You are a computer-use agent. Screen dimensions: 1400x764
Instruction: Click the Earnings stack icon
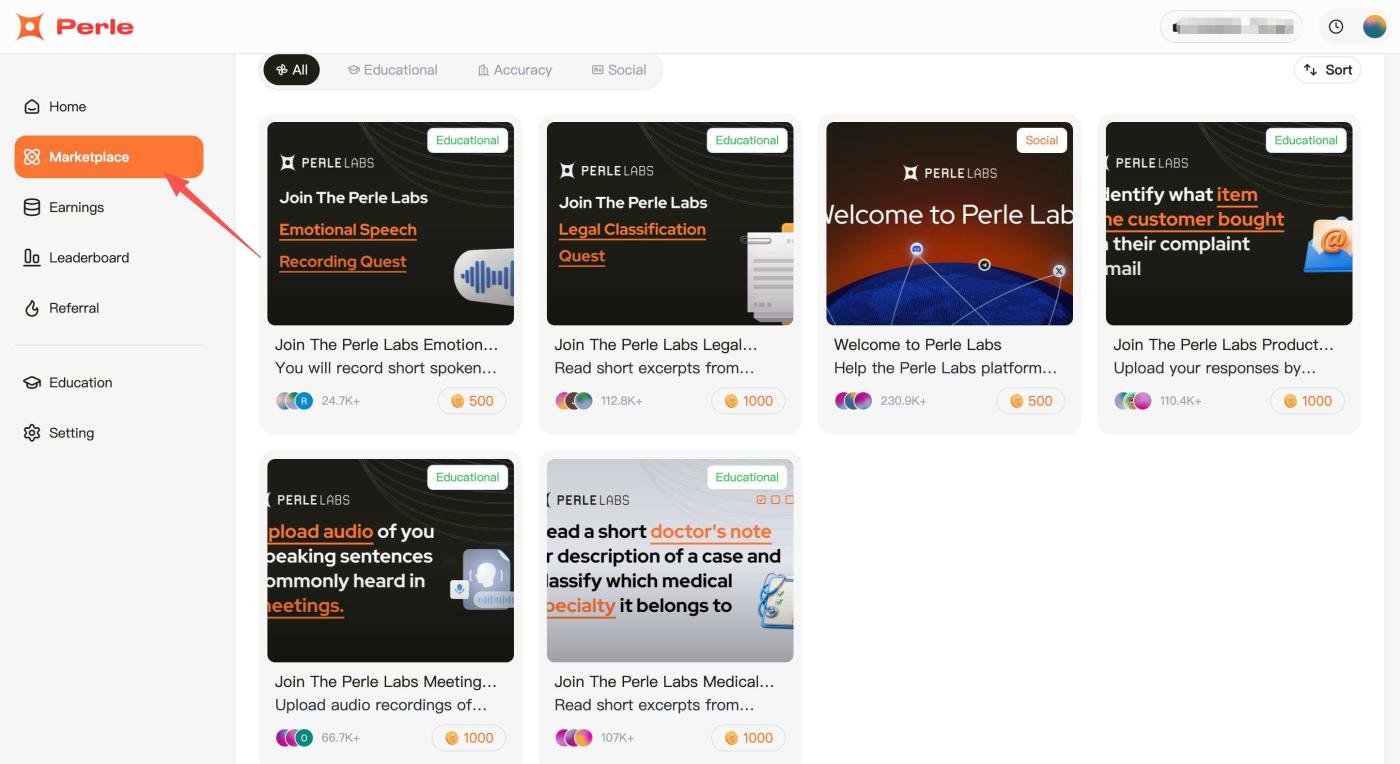pos(32,207)
